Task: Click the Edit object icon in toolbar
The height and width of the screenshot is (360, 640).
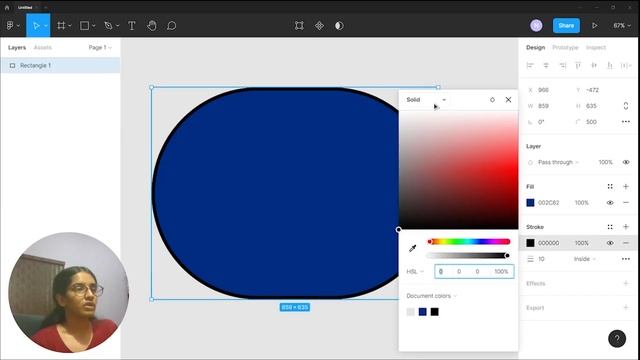Action: tap(299, 25)
